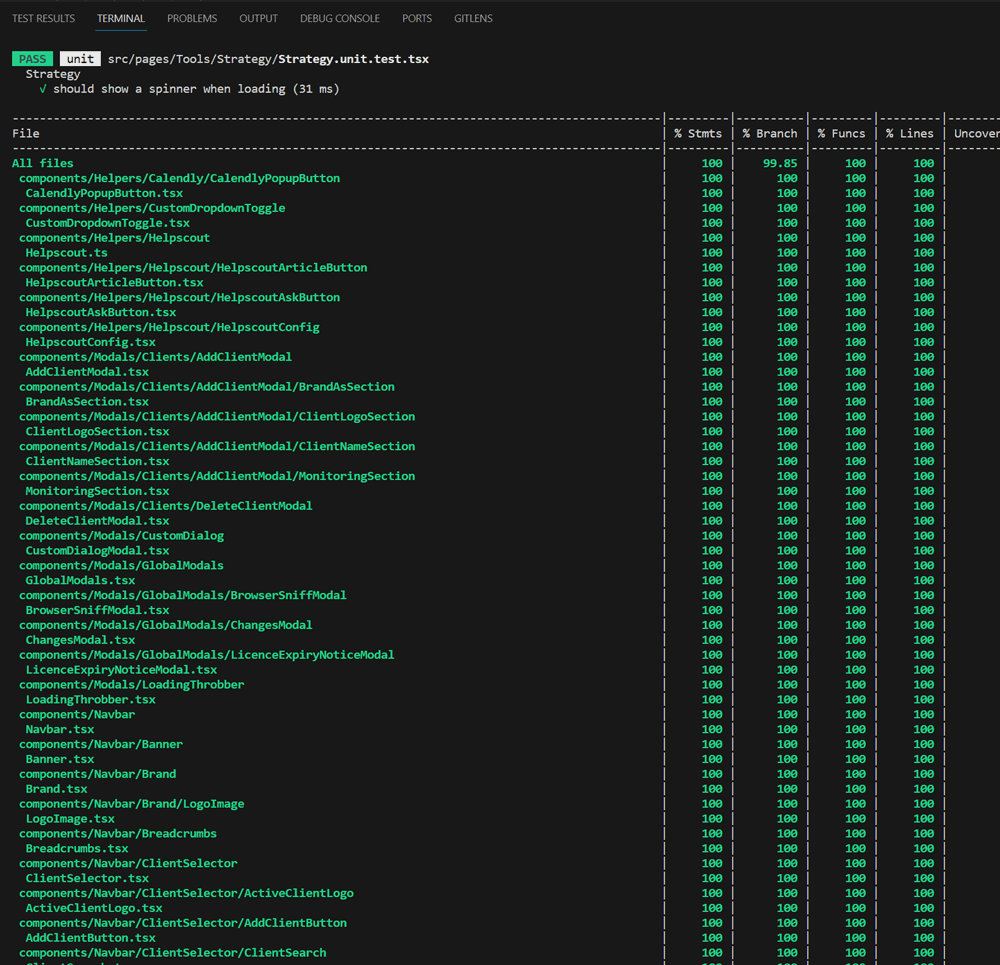Click components/Navbar/ClientSelector/ClientSearch directory row
Viewport: 1000px width, 965px height.
[173, 953]
